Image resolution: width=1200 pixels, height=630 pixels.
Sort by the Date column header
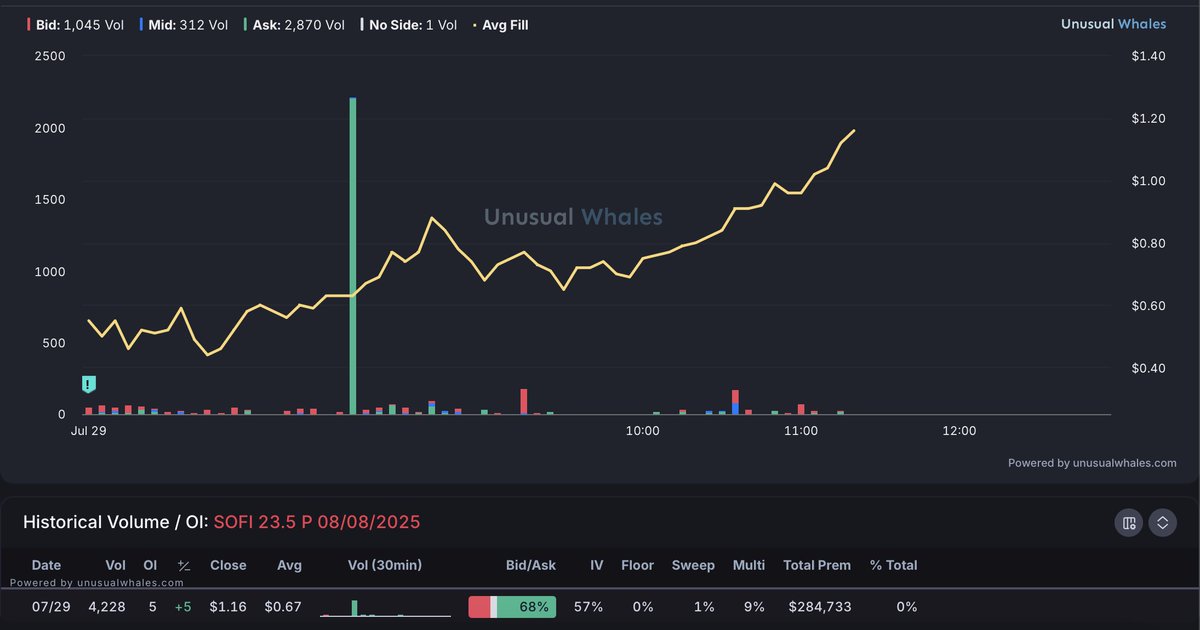pos(46,565)
